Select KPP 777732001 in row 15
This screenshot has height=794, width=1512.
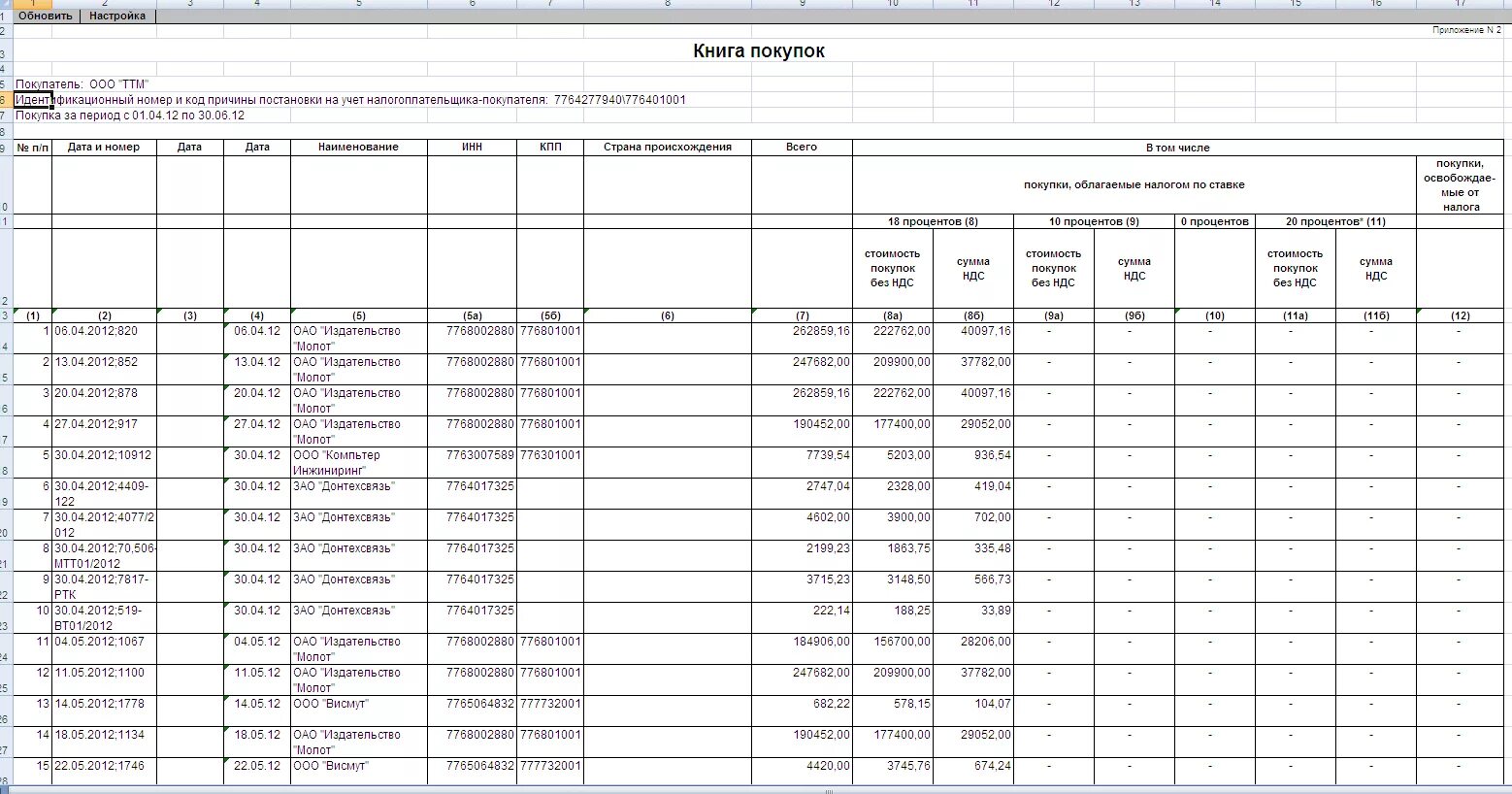[550, 772]
